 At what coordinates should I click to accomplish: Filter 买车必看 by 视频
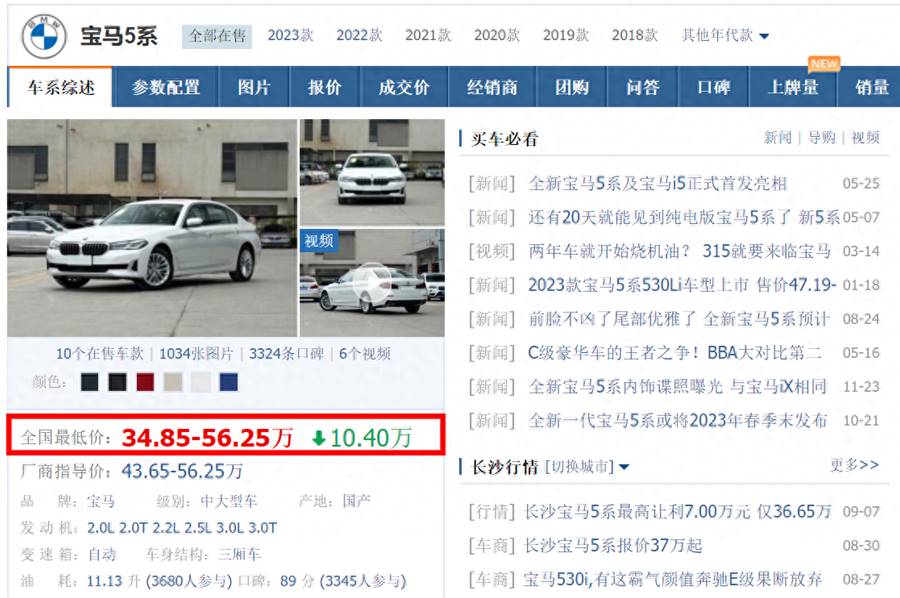[865, 138]
